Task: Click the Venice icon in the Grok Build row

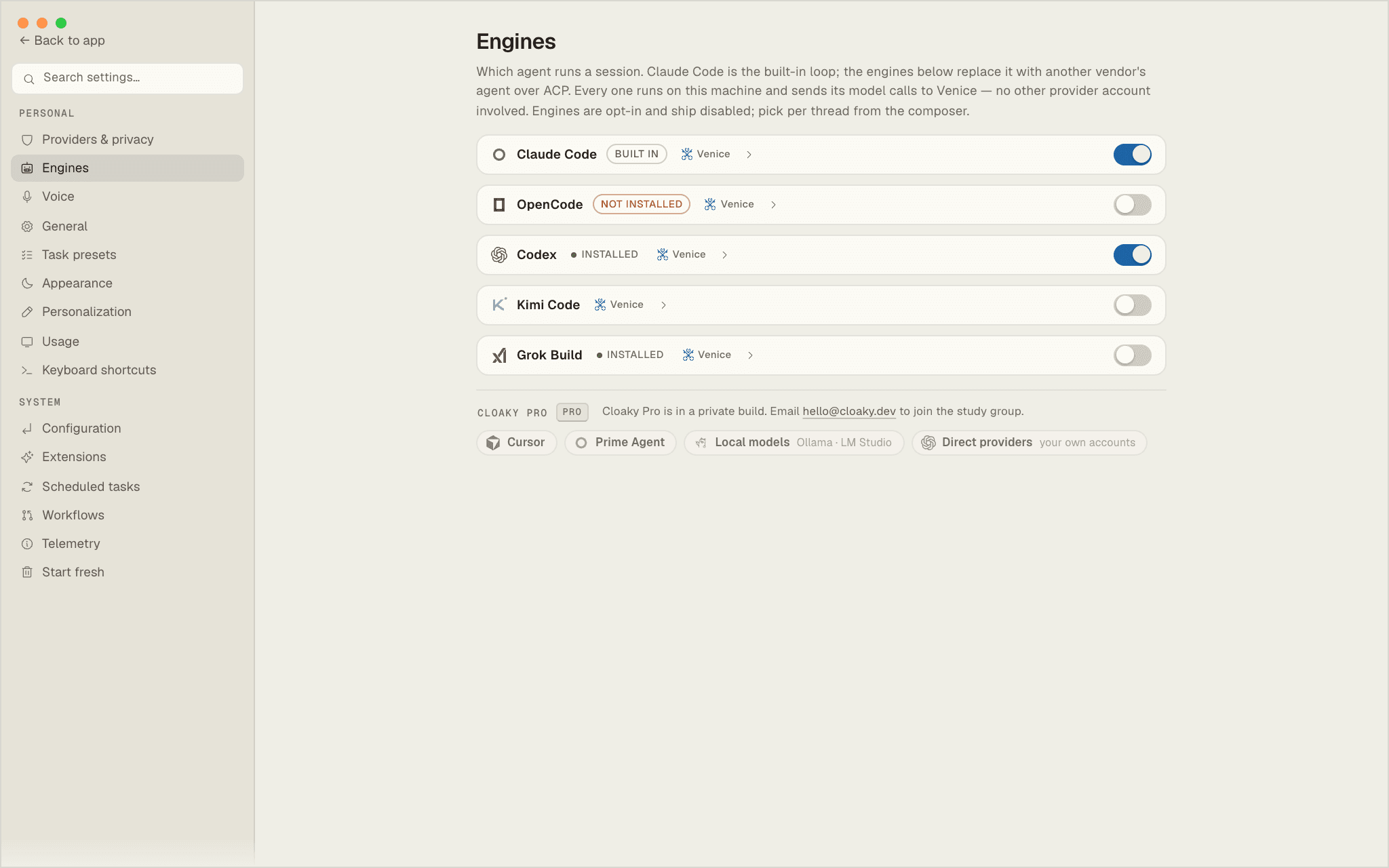Action: tap(688, 355)
